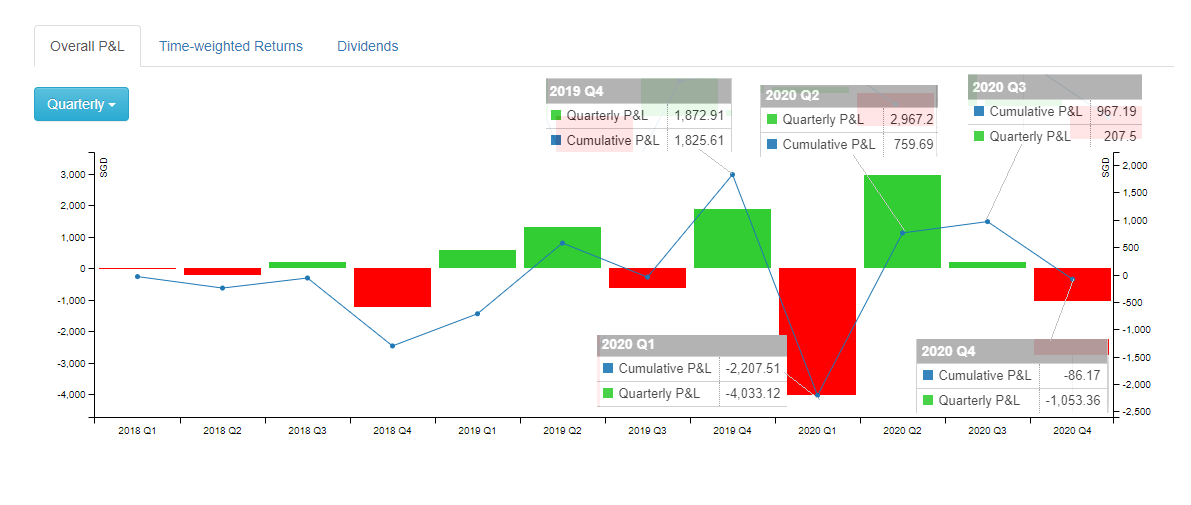
Task: Click the 2020 Q1 cumulative low point
Action: tap(817, 396)
